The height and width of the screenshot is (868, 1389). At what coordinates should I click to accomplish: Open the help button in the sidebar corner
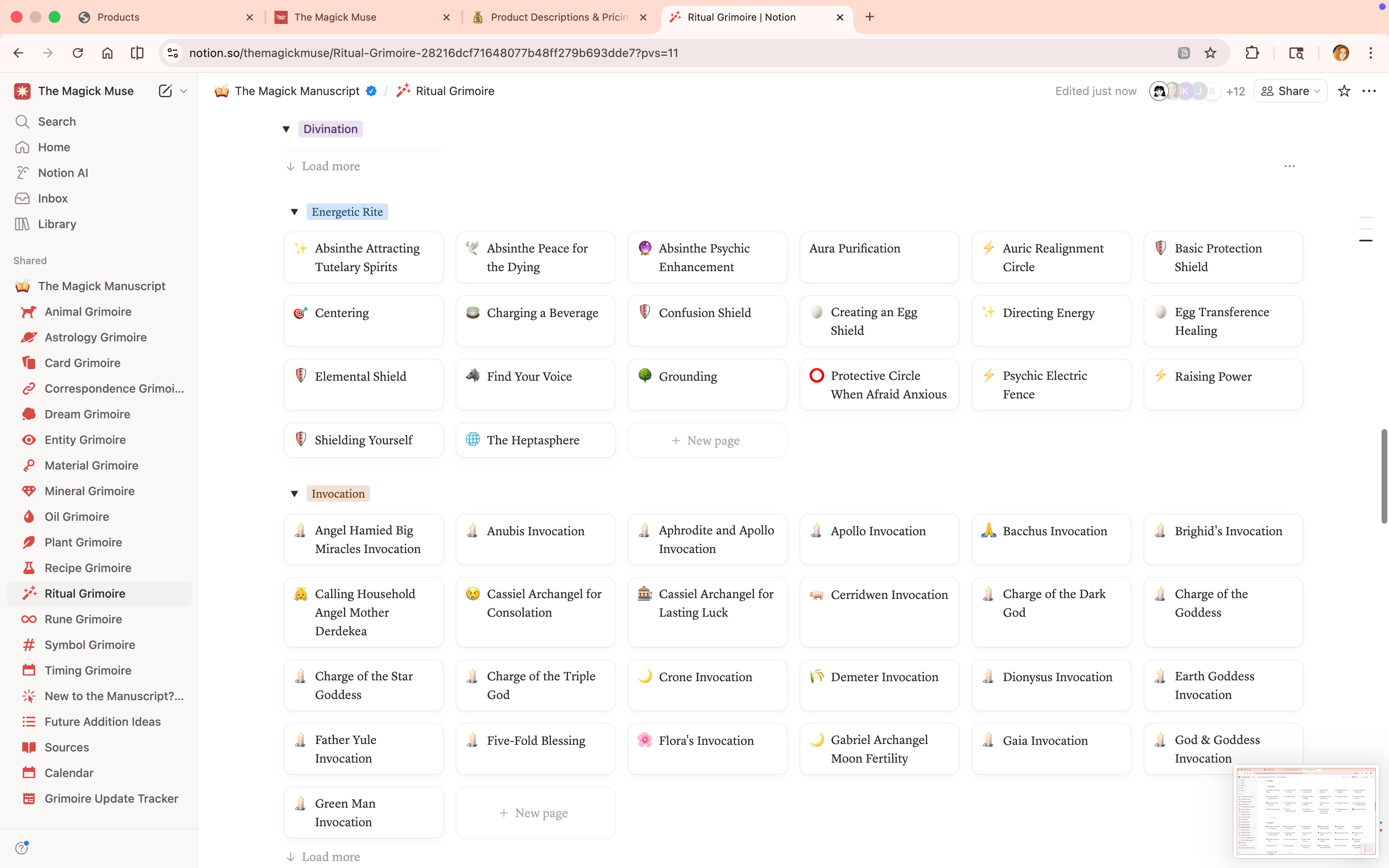22,847
